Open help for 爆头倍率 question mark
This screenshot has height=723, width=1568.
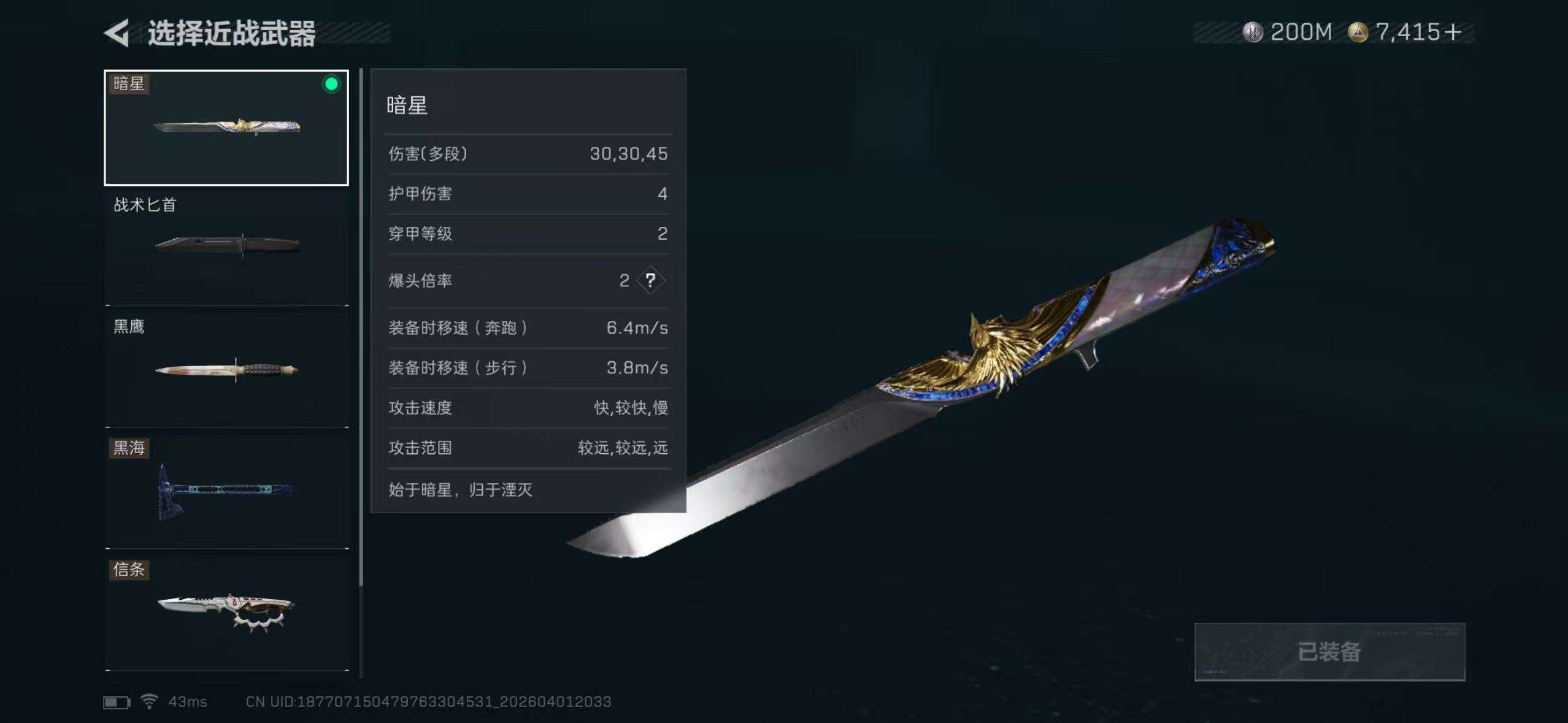pyautogui.click(x=650, y=280)
